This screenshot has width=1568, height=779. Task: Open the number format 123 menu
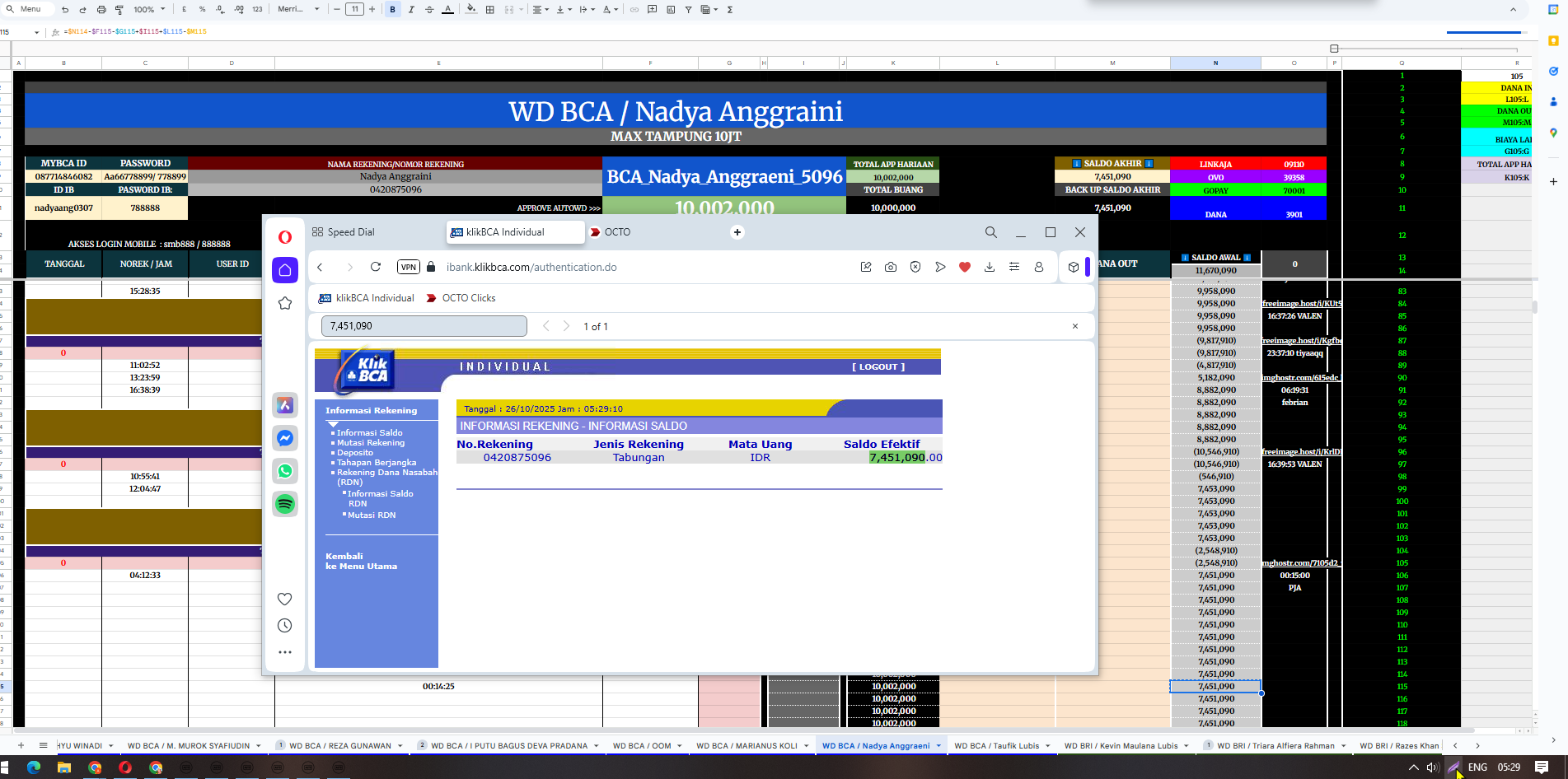(257, 10)
